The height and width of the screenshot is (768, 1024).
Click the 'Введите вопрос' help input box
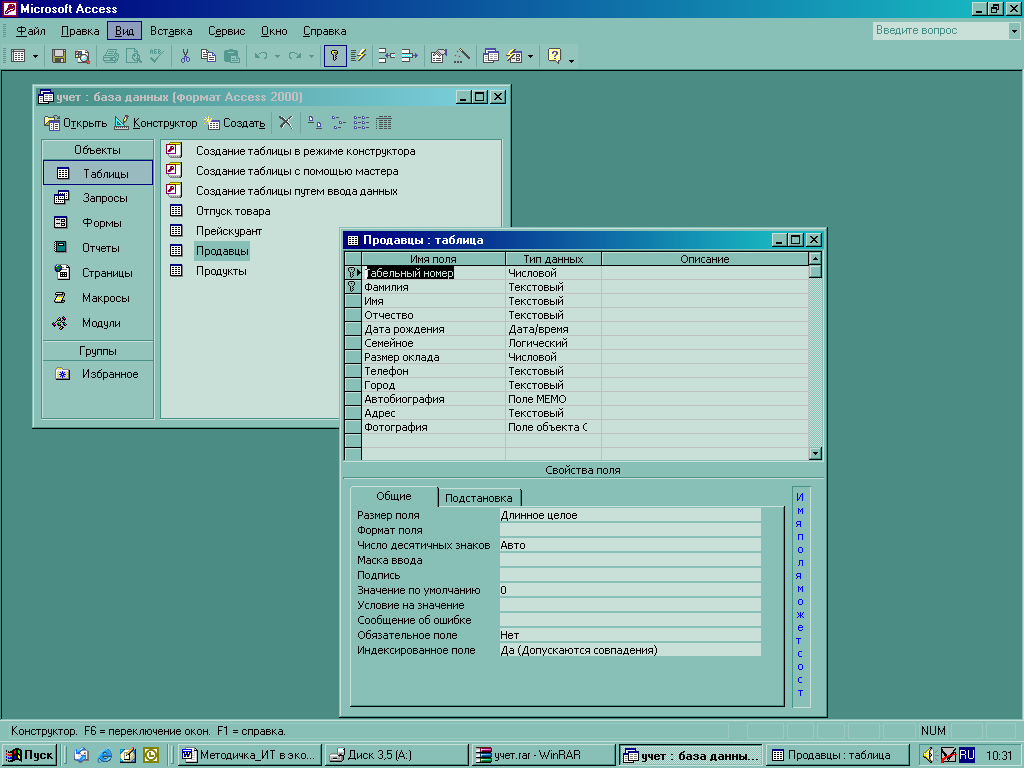tap(940, 31)
